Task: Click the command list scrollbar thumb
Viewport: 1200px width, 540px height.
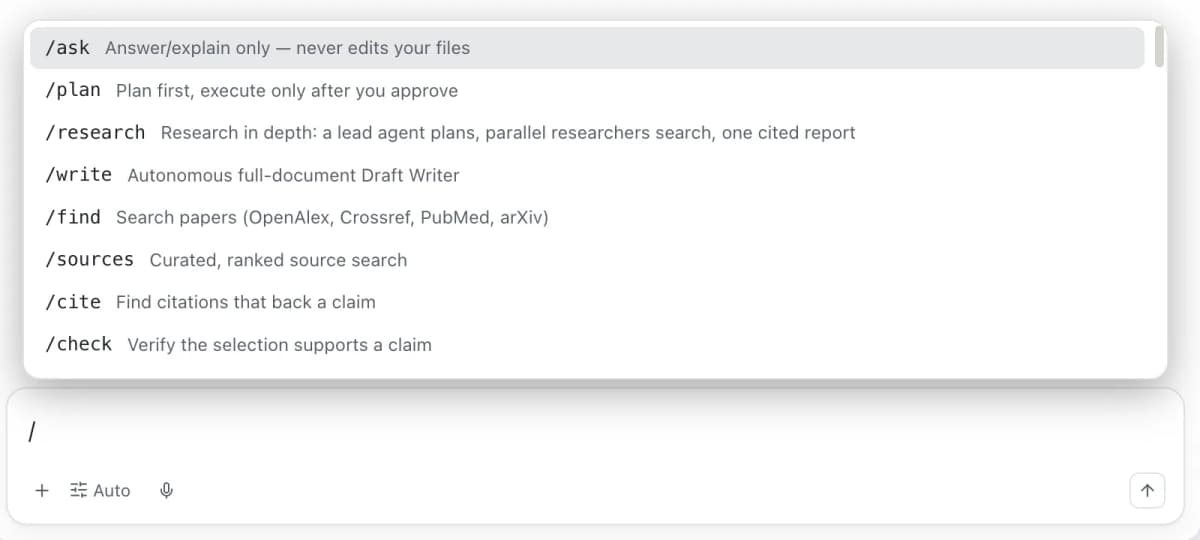Action: 1159,46
